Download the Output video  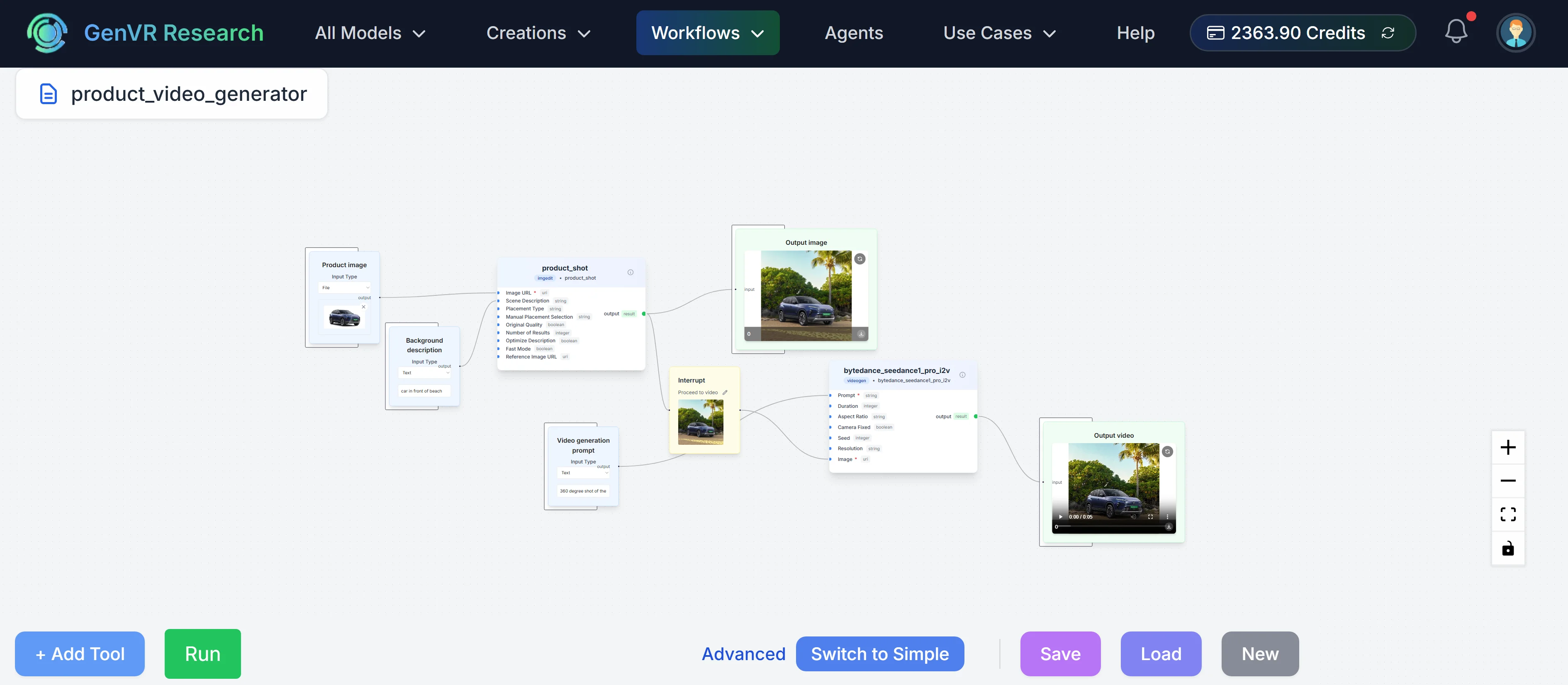click(x=1169, y=527)
